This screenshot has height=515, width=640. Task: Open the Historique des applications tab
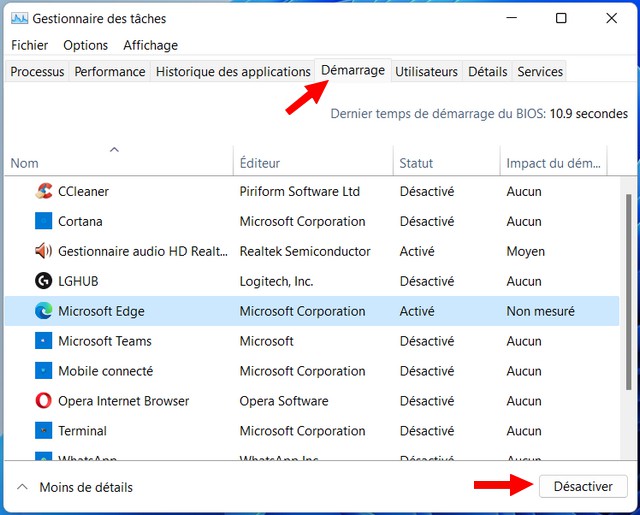[x=233, y=71]
